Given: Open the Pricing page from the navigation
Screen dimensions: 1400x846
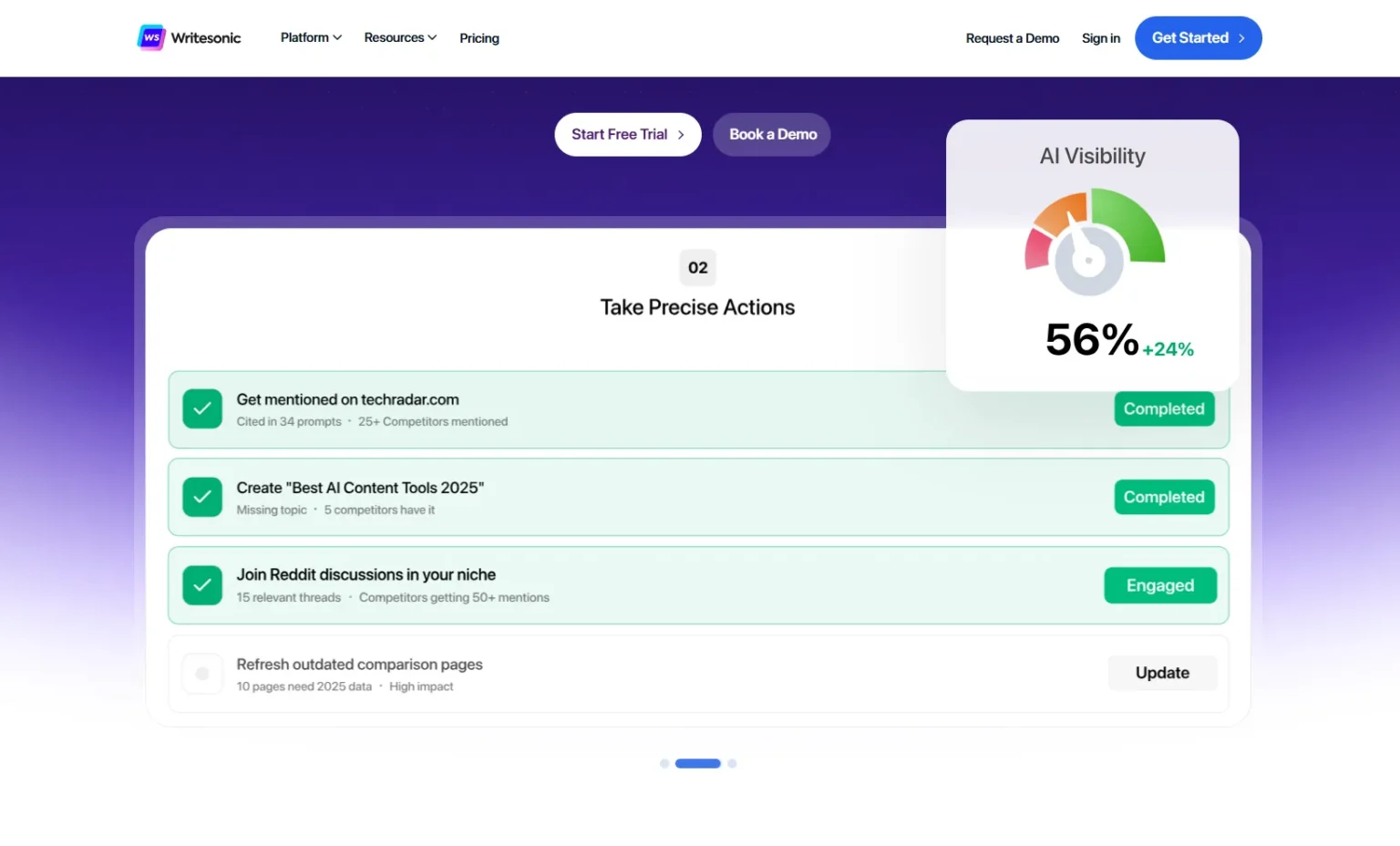Looking at the screenshot, I should coord(479,37).
